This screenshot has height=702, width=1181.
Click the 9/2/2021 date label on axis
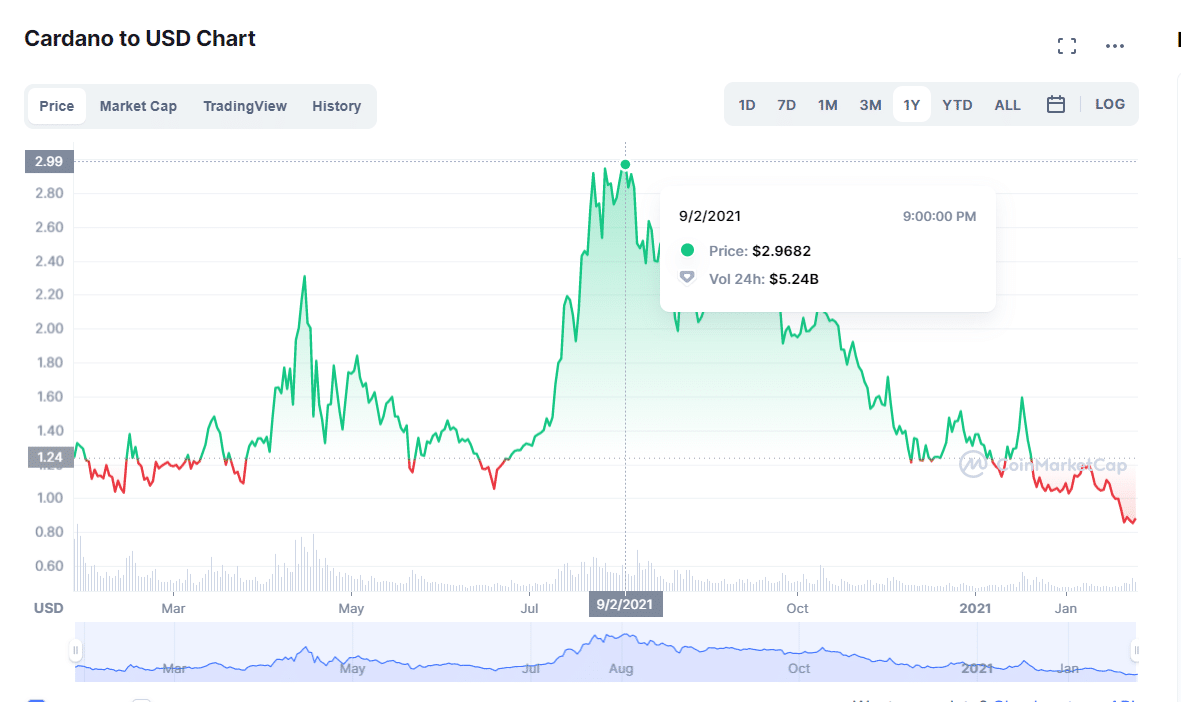(x=625, y=604)
